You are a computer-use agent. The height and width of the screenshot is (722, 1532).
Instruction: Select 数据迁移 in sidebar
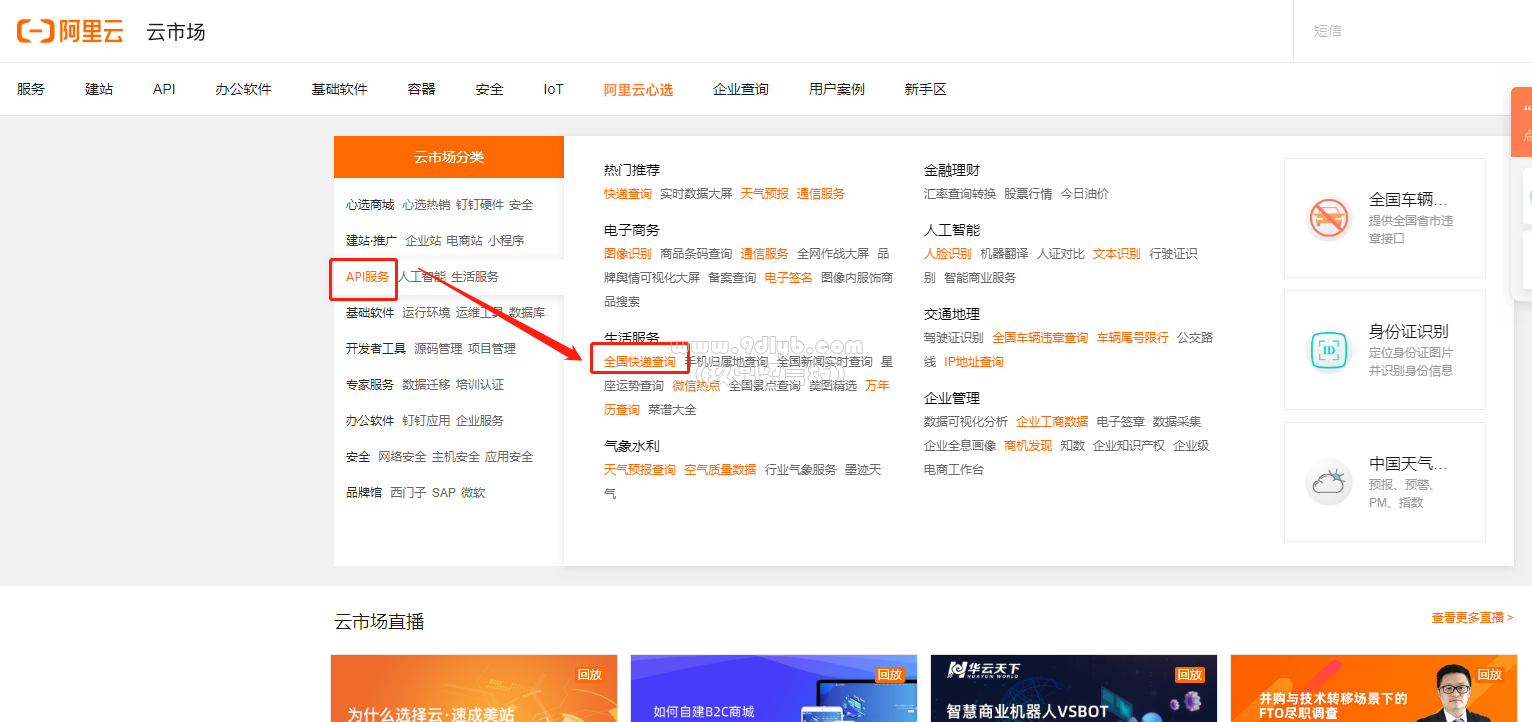tap(426, 385)
